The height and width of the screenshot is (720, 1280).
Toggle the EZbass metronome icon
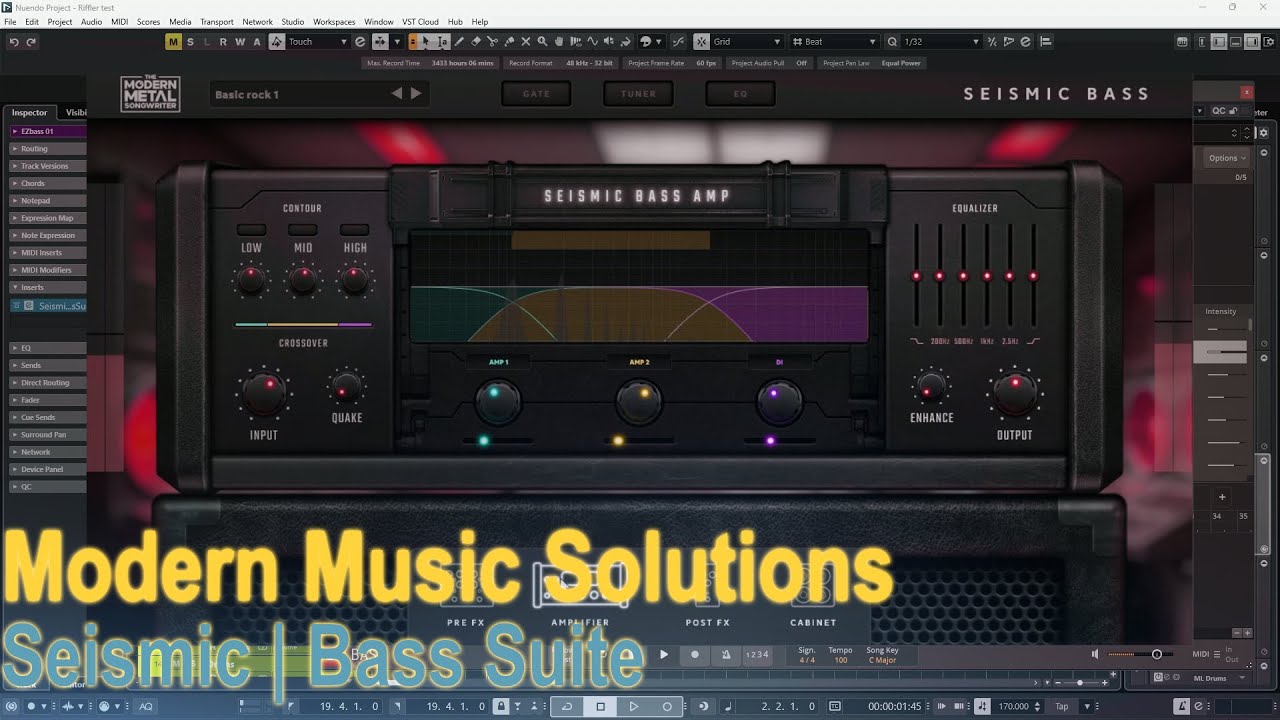(x=726, y=654)
